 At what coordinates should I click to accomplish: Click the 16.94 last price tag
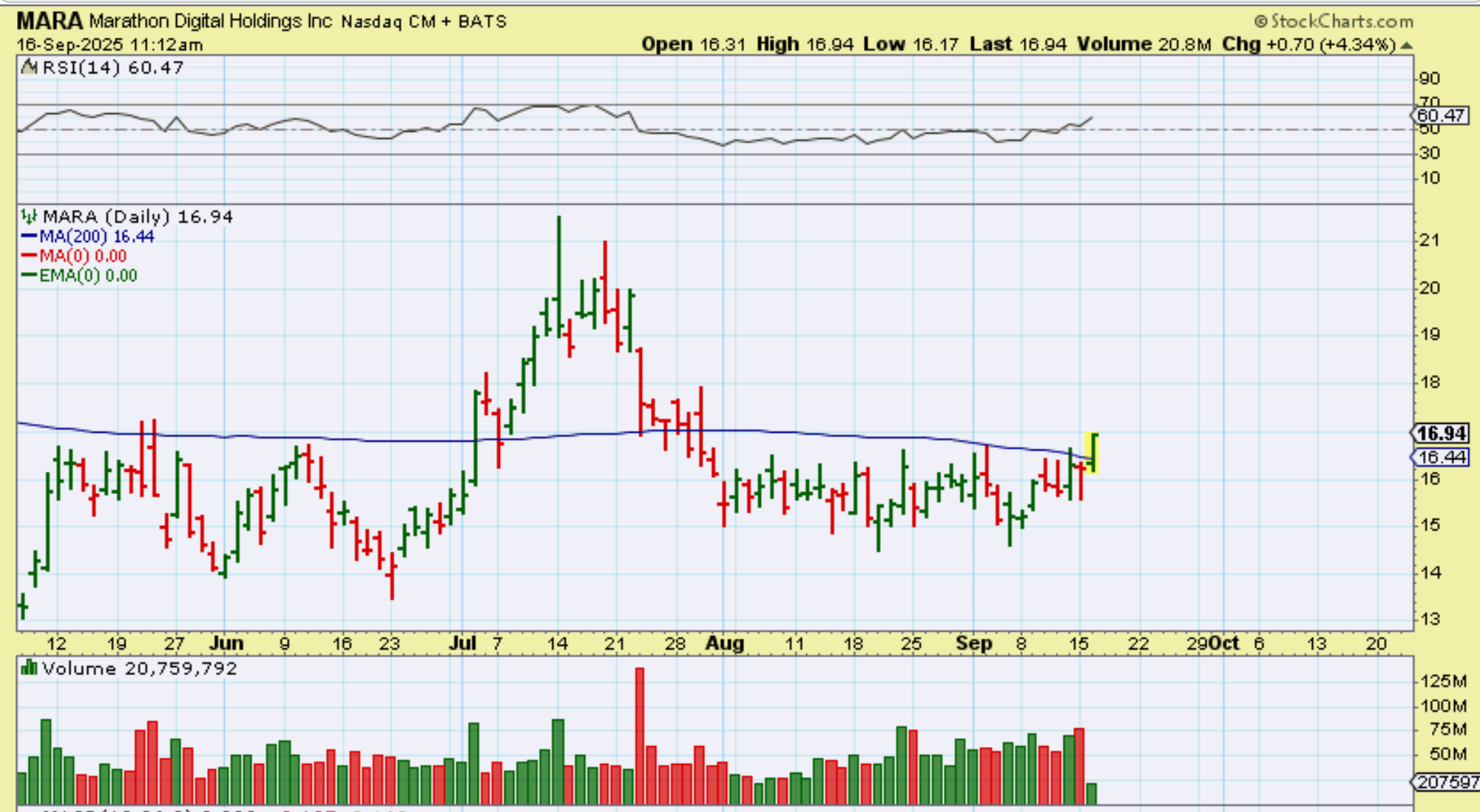point(1442,433)
